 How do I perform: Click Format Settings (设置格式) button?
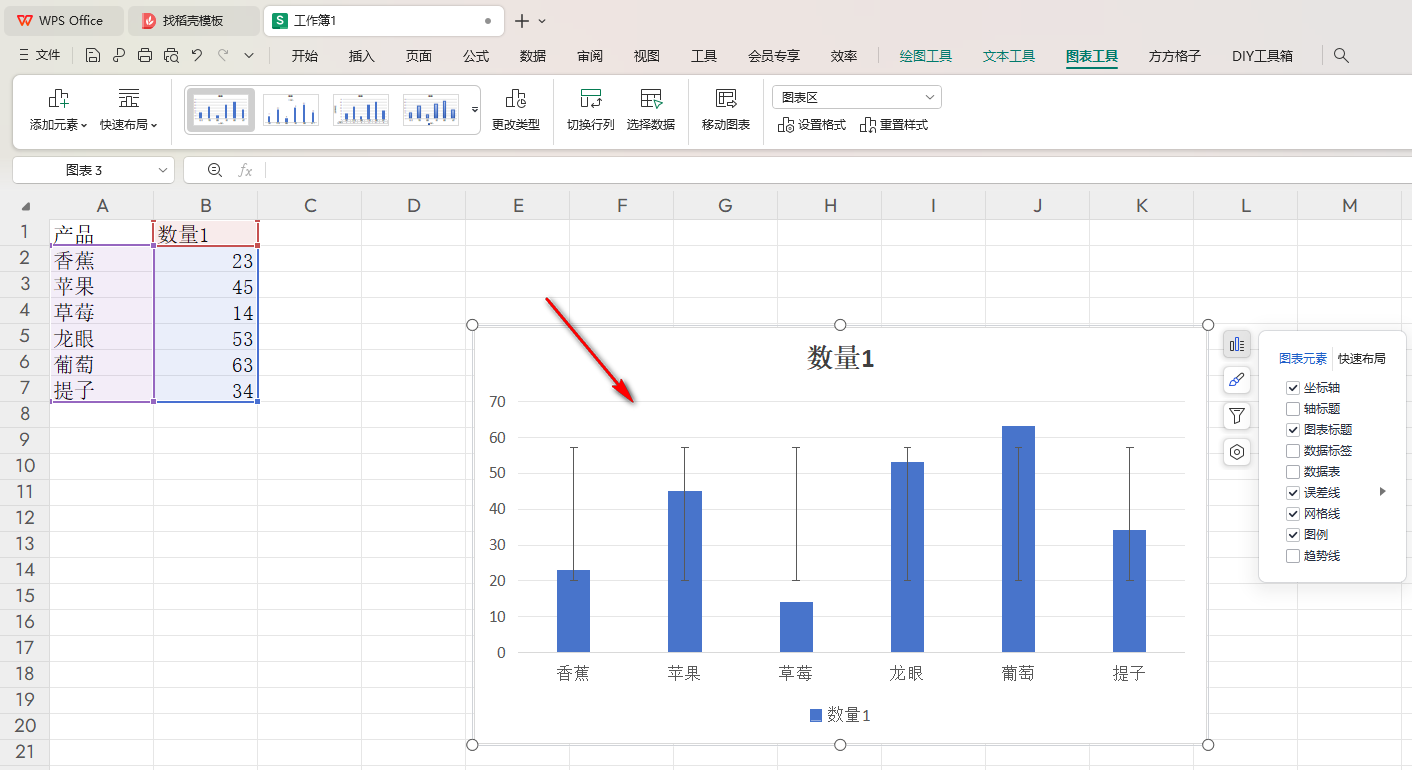coord(811,125)
